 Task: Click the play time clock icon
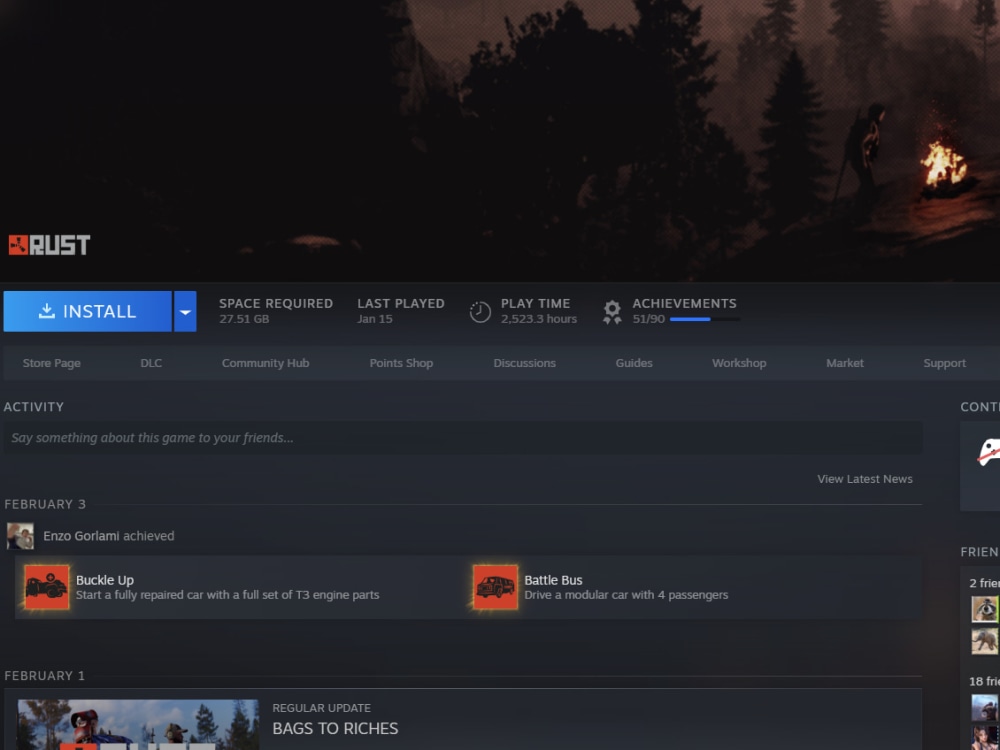coord(480,312)
